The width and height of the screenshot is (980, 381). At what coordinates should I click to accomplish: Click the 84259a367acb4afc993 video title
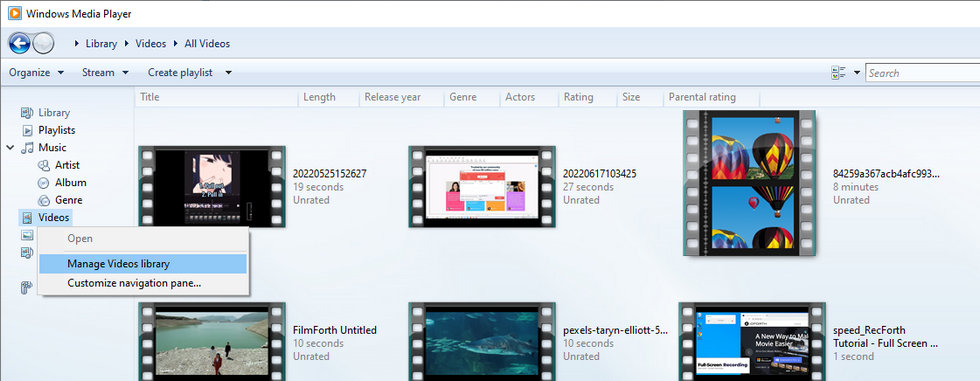pos(886,174)
